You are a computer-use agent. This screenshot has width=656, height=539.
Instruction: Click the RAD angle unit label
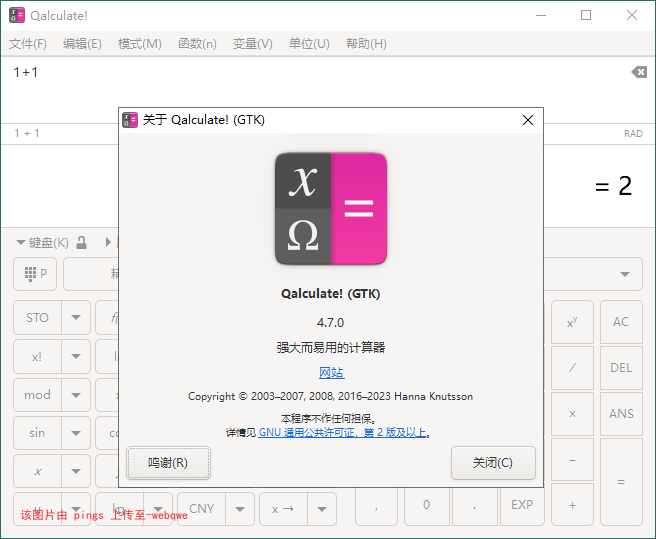(x=633, y=133)
